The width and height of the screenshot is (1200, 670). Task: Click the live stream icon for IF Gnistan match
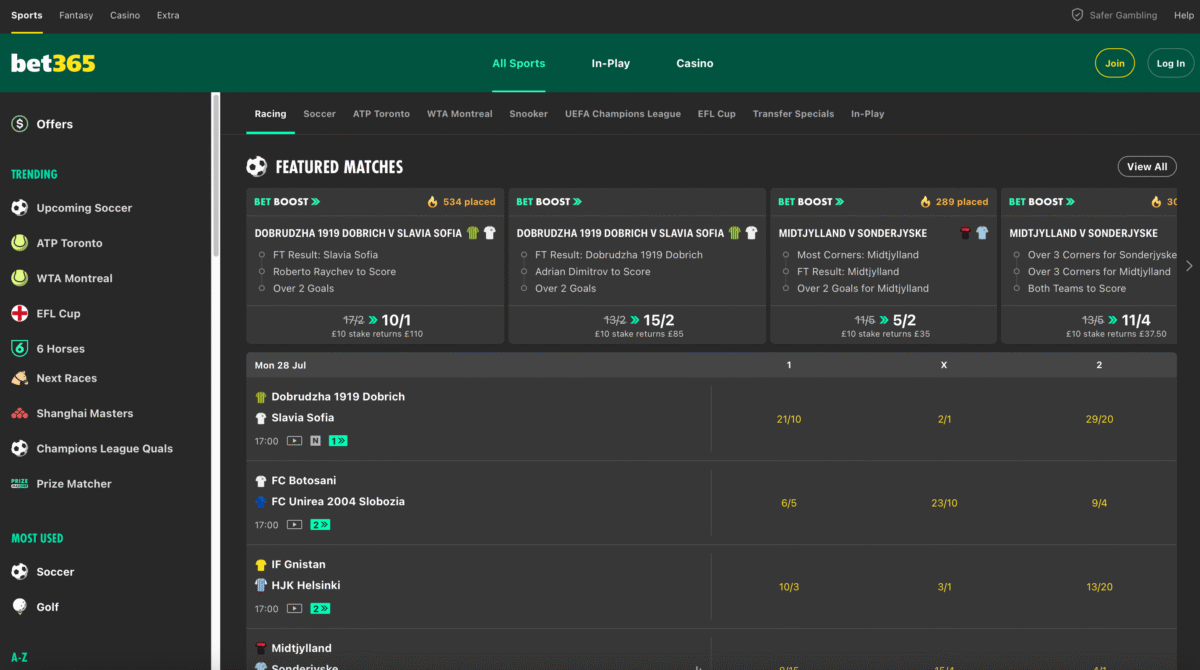point(295,608)
